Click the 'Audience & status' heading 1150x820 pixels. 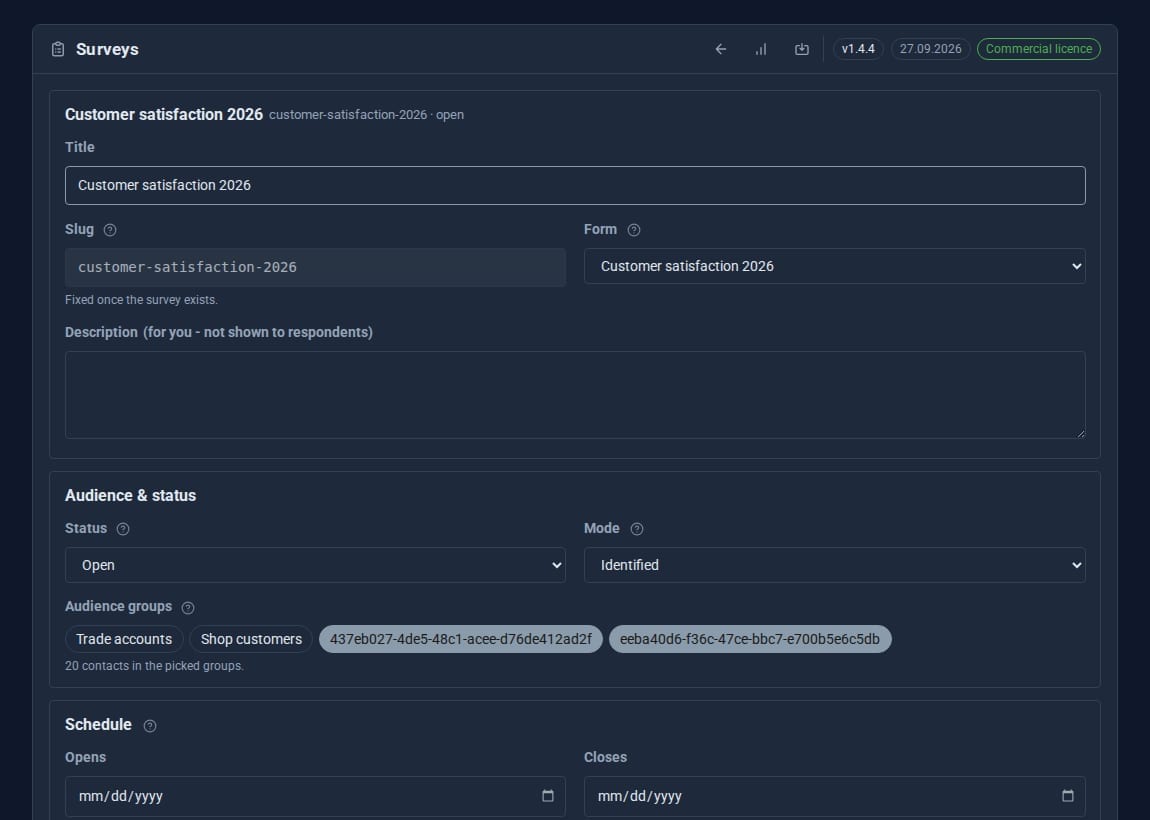(131, 496)
